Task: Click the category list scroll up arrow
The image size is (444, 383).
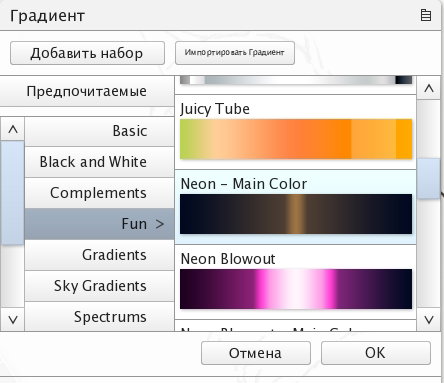Action: (x=13, y=129)
